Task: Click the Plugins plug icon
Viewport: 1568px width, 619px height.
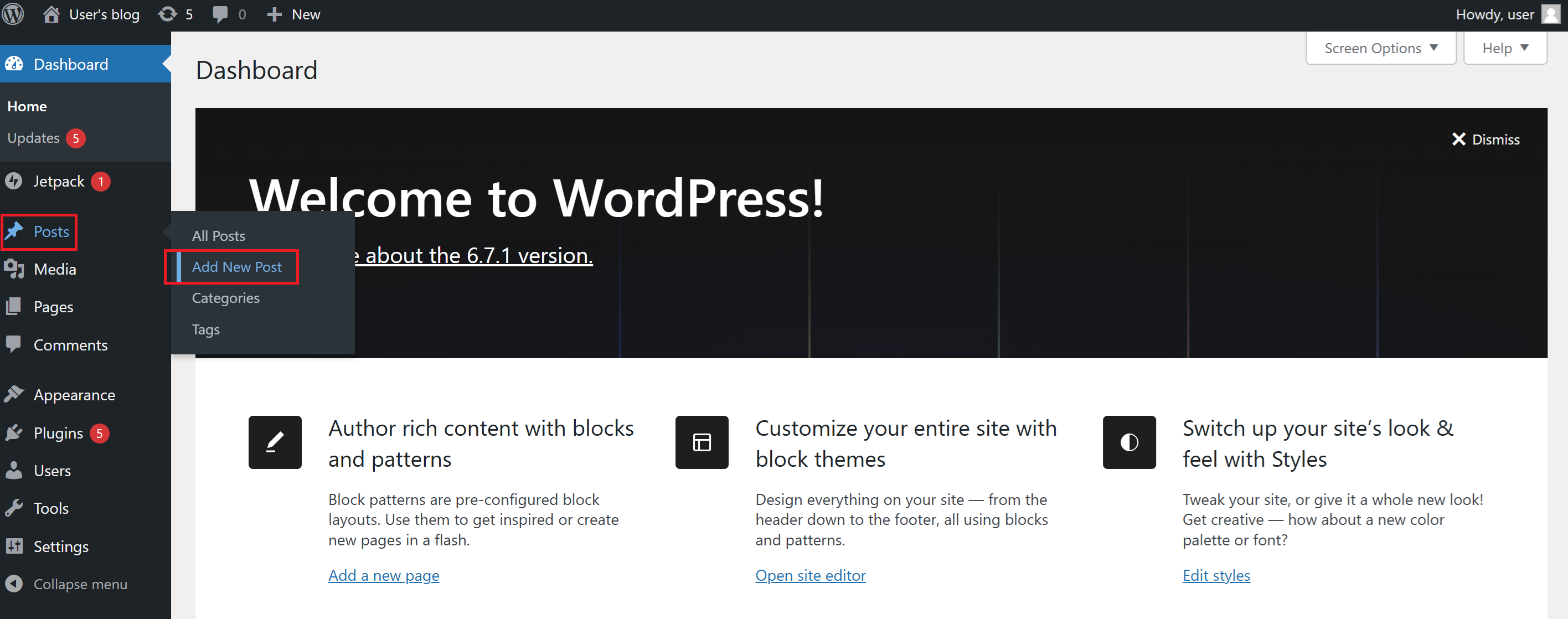Action: click(x=14, y=433)
